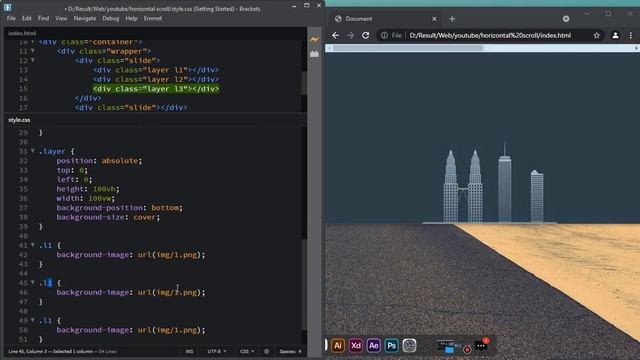640x360 pixels.
Task: Bookmark this page with star icon
Action: pos(596,36)
